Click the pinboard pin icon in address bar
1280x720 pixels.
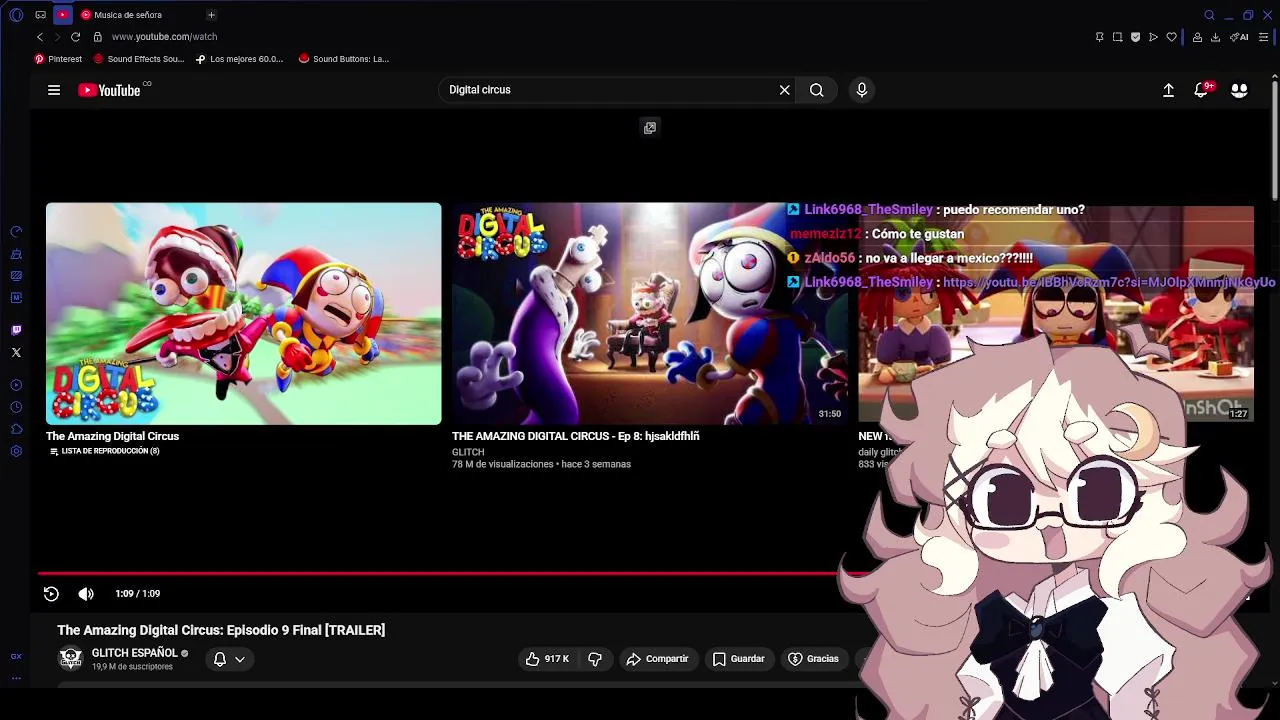1099,37
